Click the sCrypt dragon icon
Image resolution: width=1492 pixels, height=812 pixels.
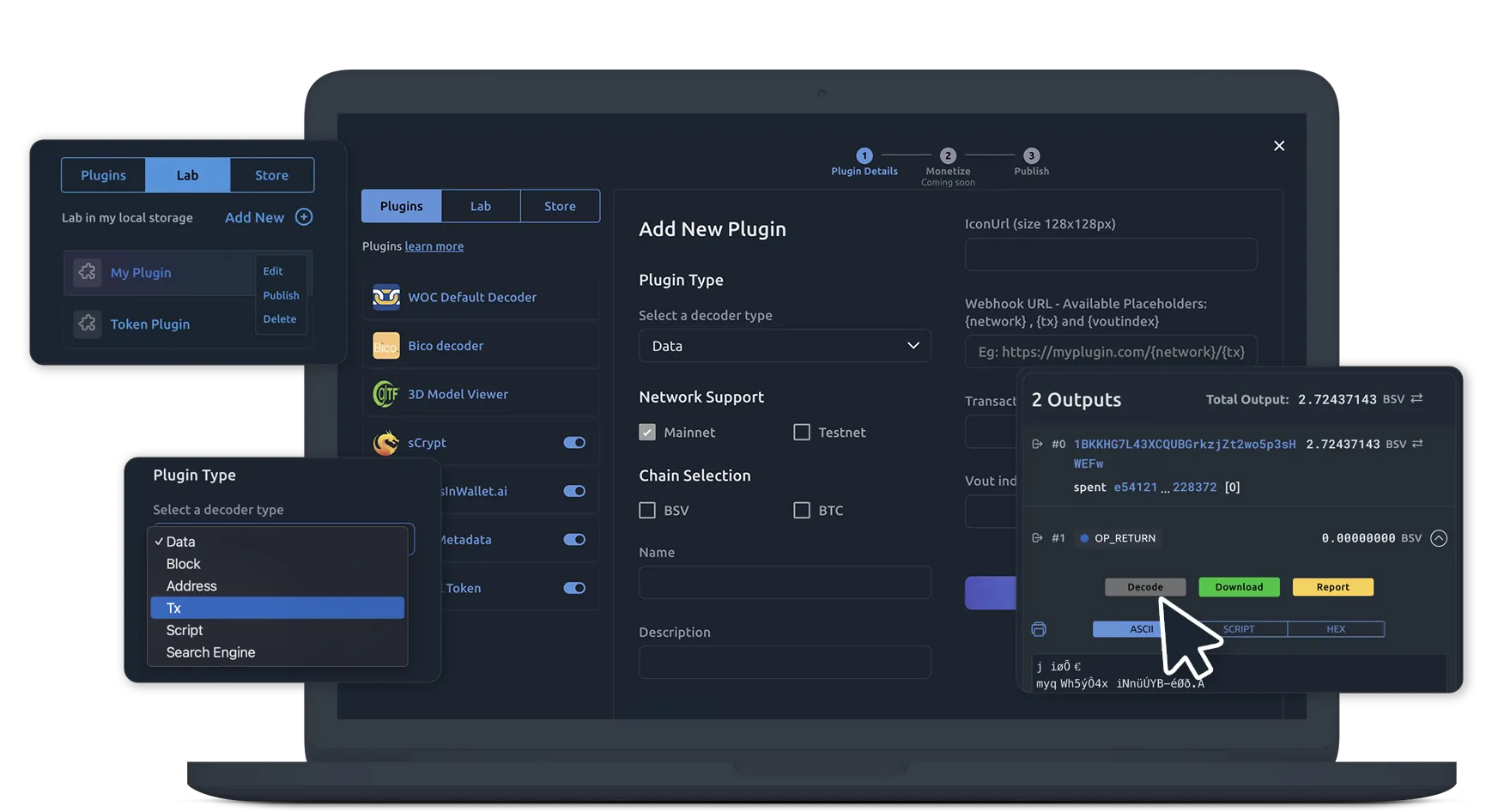coord(385,443)
